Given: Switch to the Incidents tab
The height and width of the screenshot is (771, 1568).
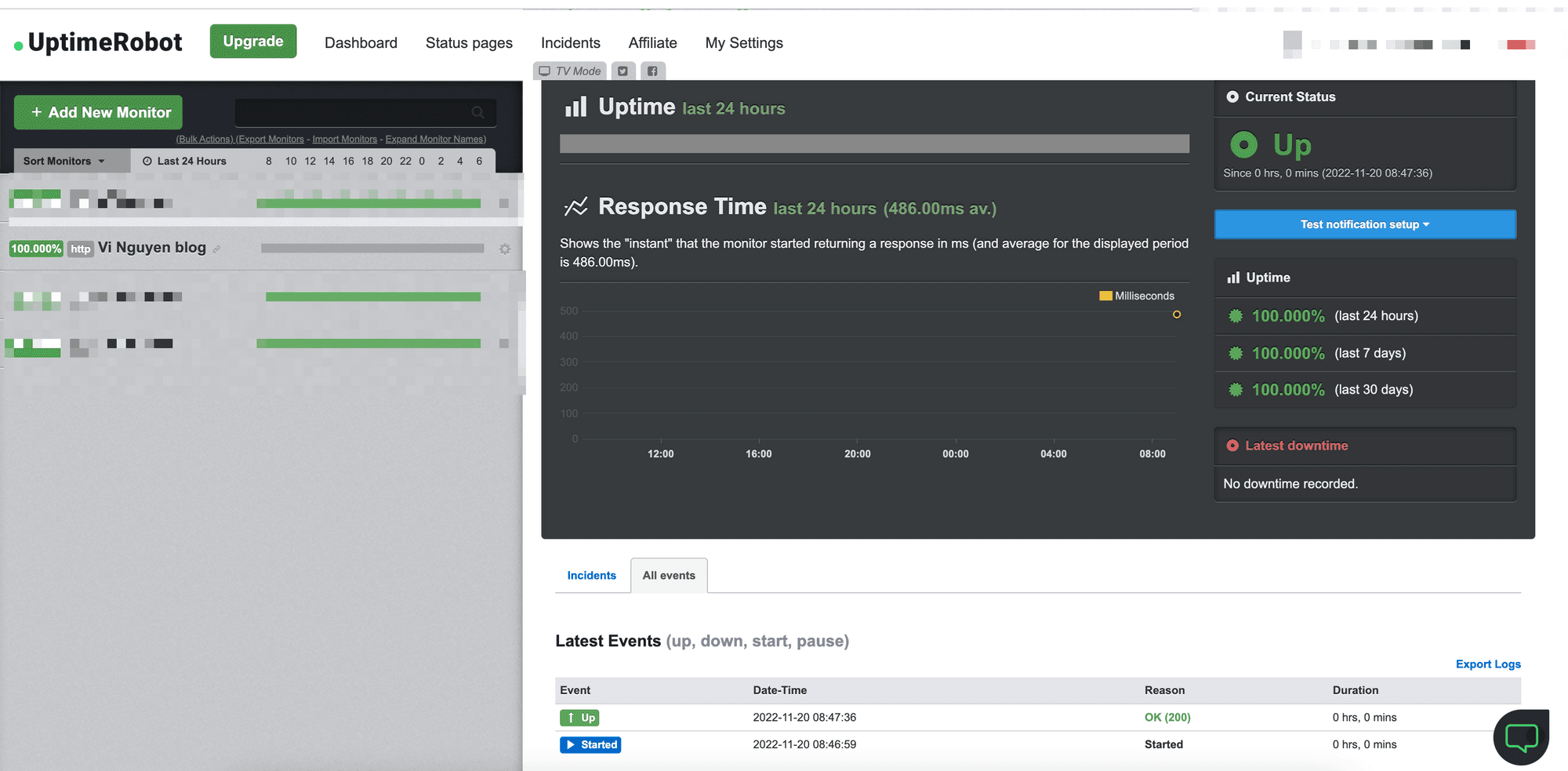Looking at the screenshot, I should point(591,576).
